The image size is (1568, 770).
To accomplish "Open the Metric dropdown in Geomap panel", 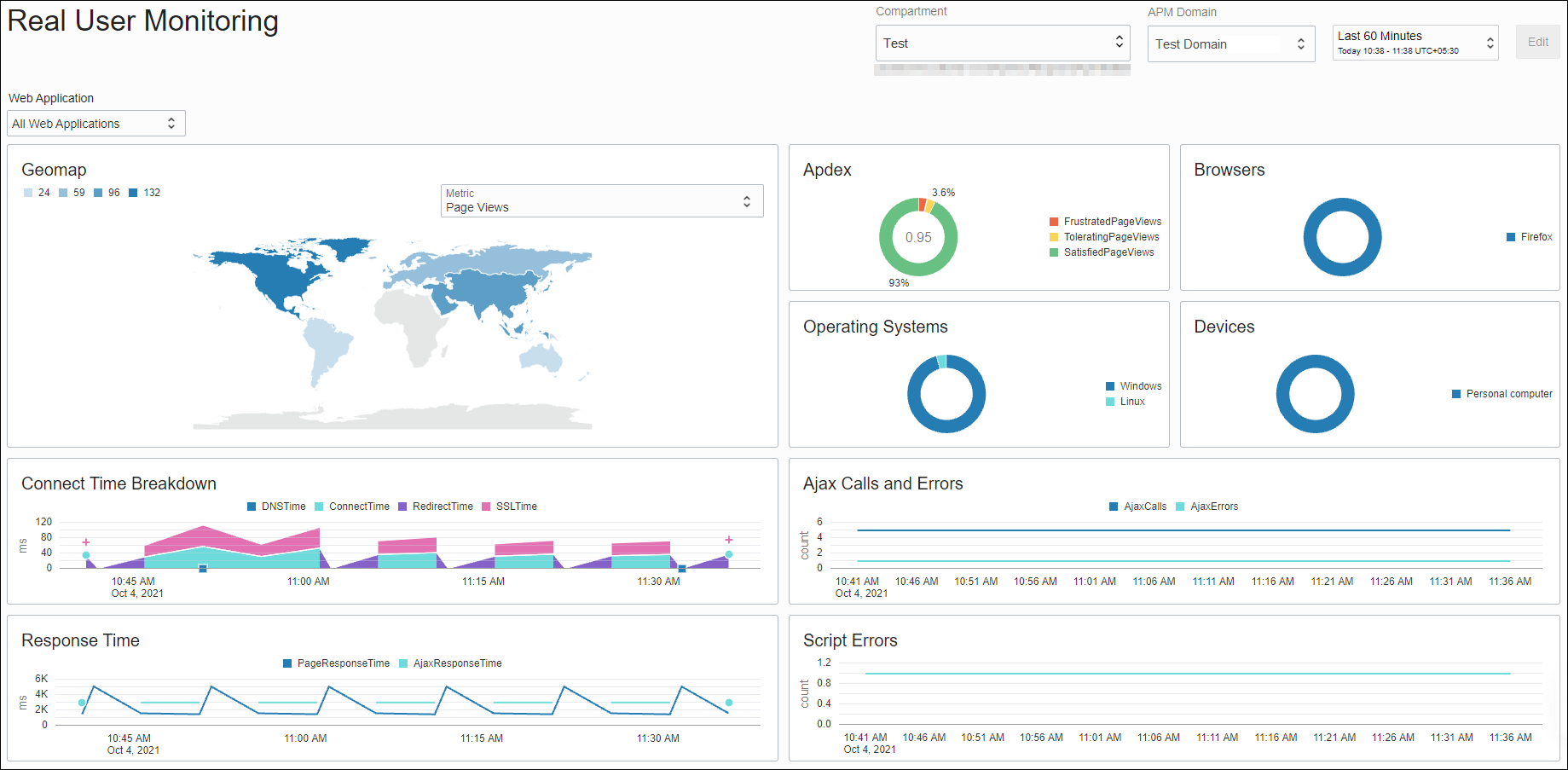I will tap(601, 200).
